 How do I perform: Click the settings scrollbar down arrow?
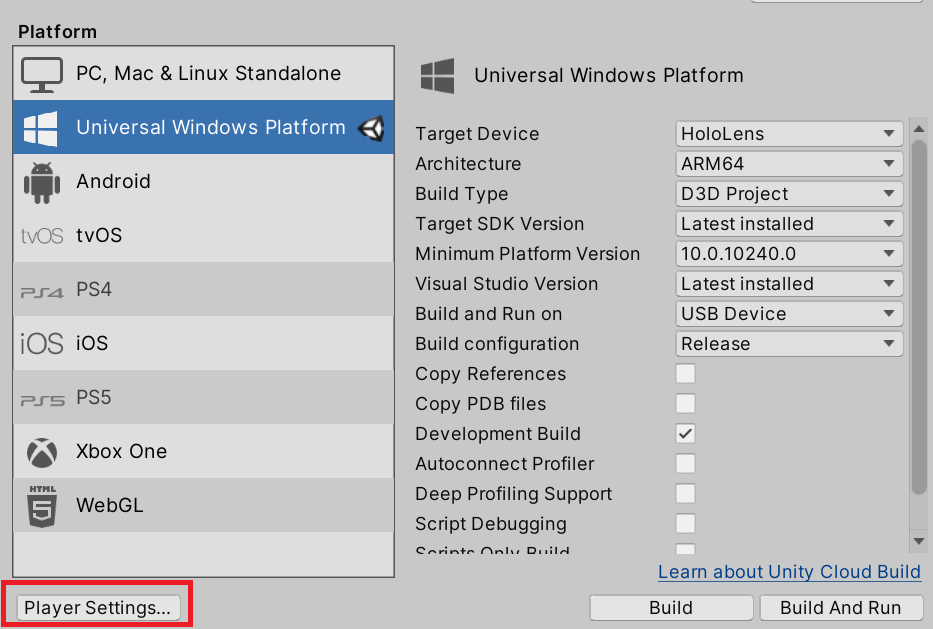point(919,542)
